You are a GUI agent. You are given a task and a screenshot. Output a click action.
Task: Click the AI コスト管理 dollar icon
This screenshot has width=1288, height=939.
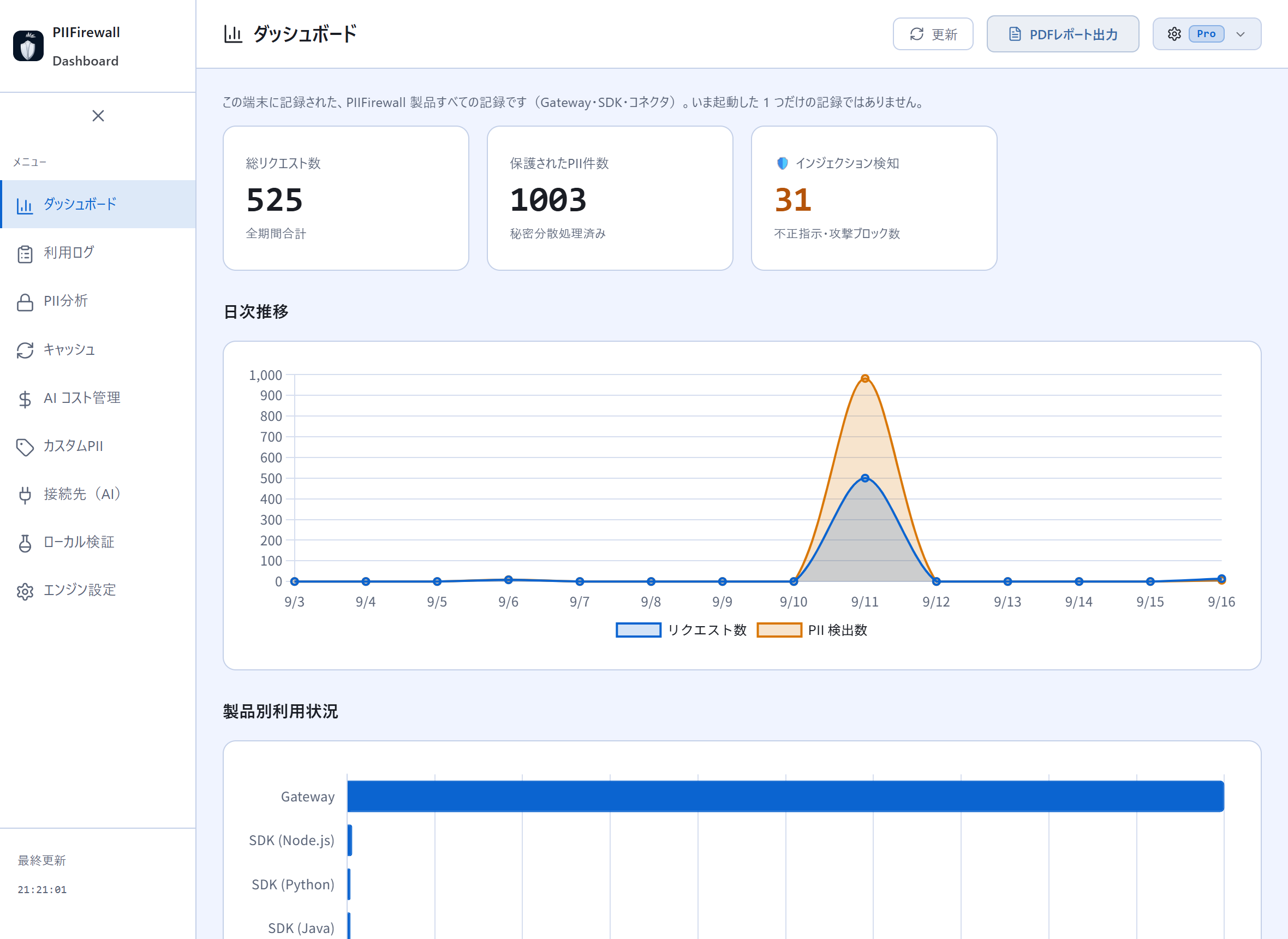[25, 399]
